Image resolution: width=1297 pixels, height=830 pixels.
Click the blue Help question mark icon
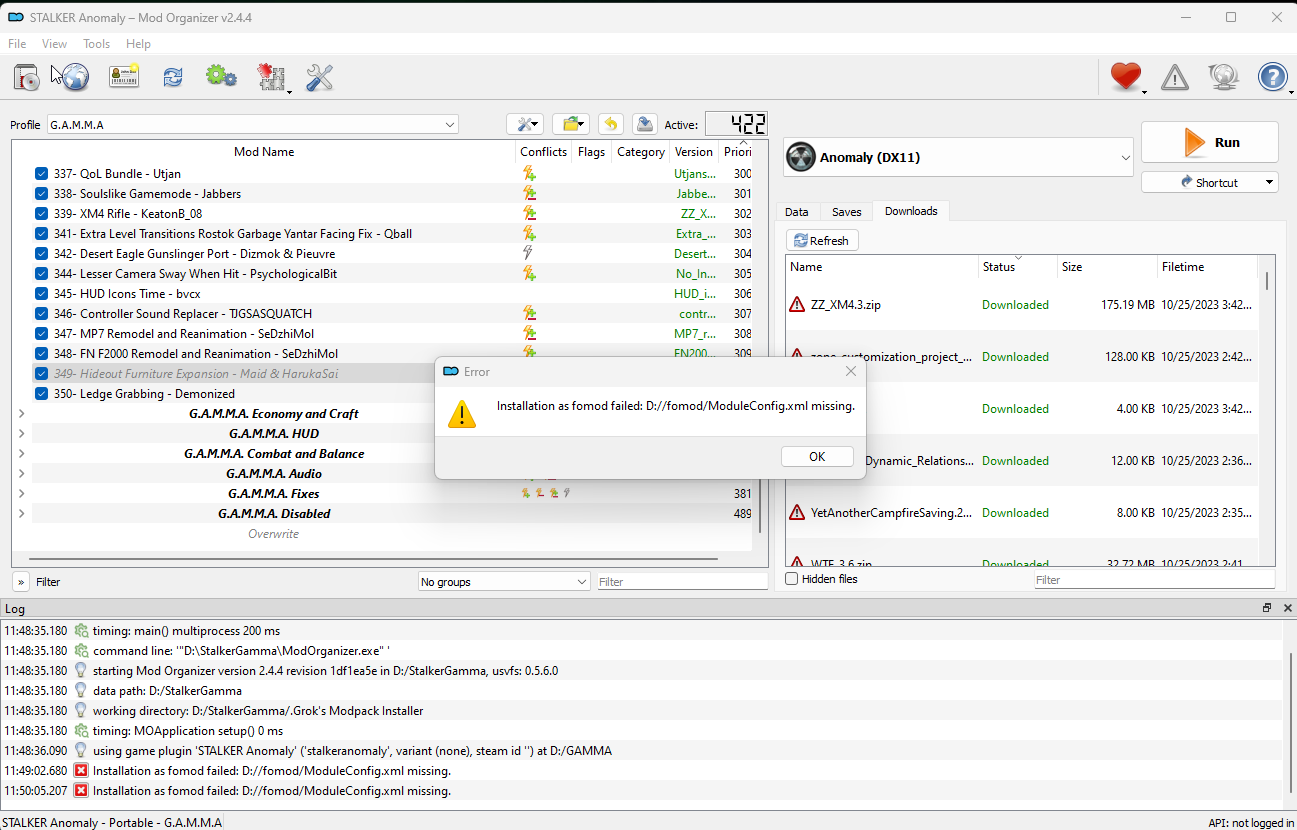coord(1273,77)
